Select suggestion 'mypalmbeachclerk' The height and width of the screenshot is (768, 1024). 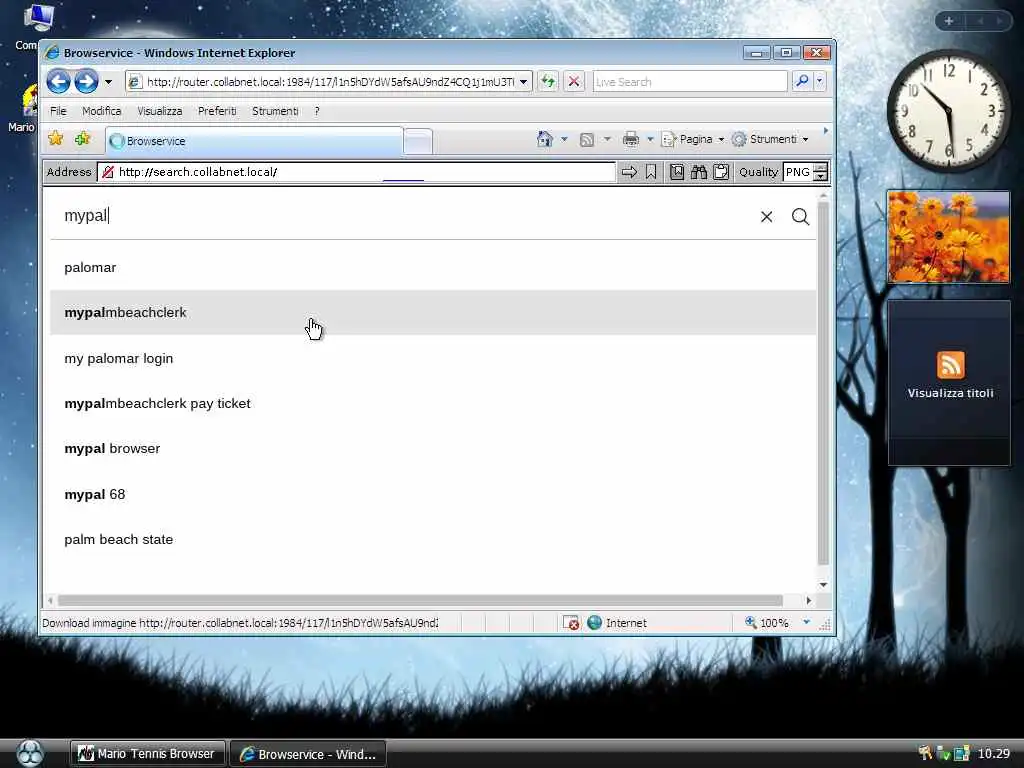click(x=433, y=313)
